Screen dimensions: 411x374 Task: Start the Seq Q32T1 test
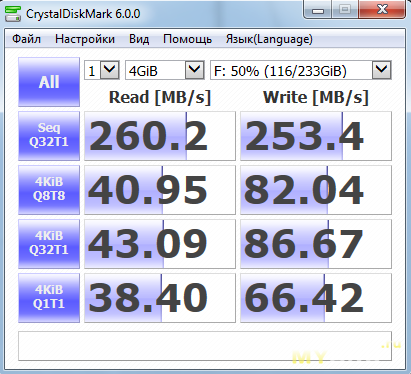(x=49, y=136)
